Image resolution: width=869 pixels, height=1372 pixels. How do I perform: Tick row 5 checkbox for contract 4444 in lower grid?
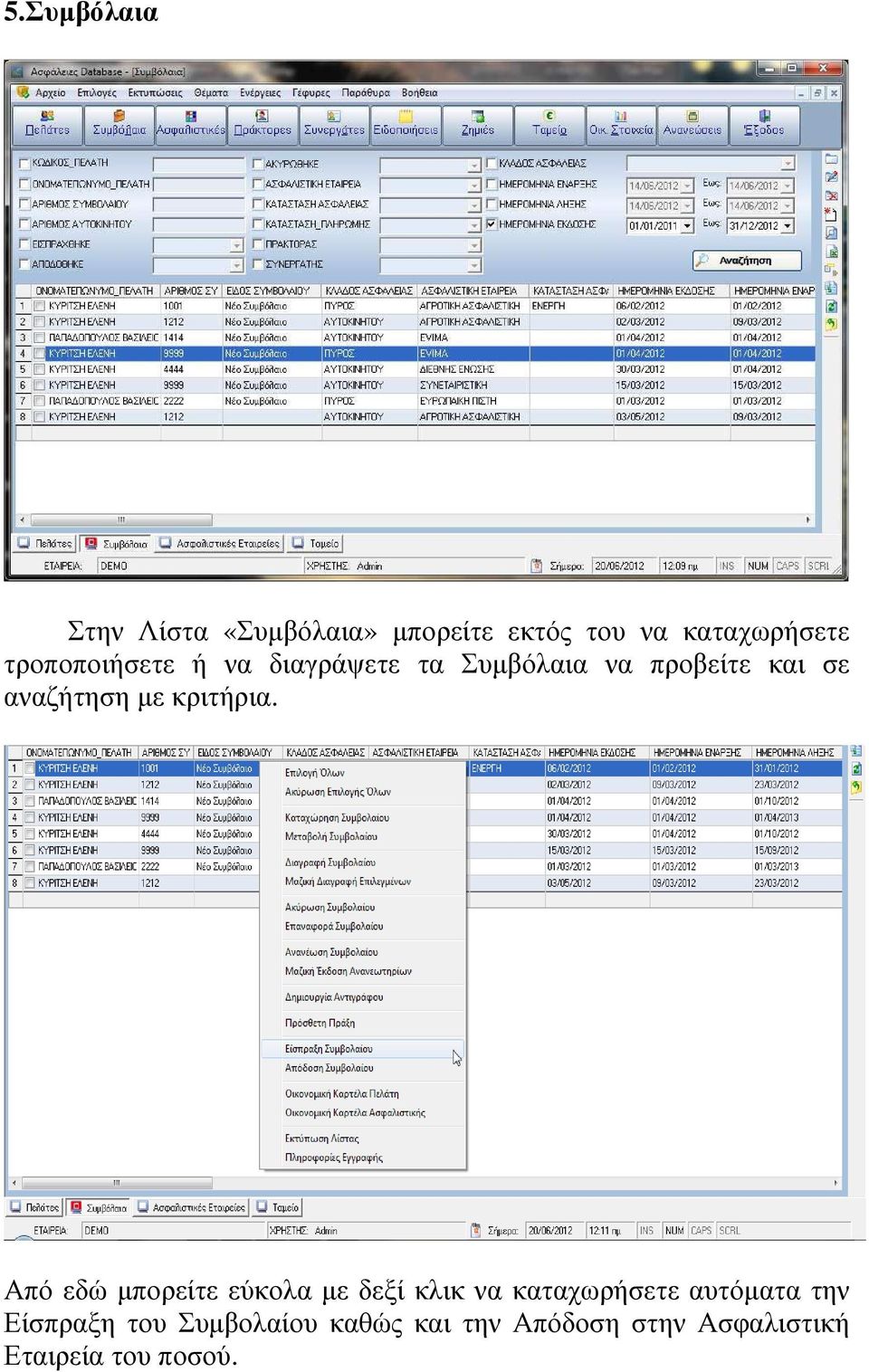point(30,834)
